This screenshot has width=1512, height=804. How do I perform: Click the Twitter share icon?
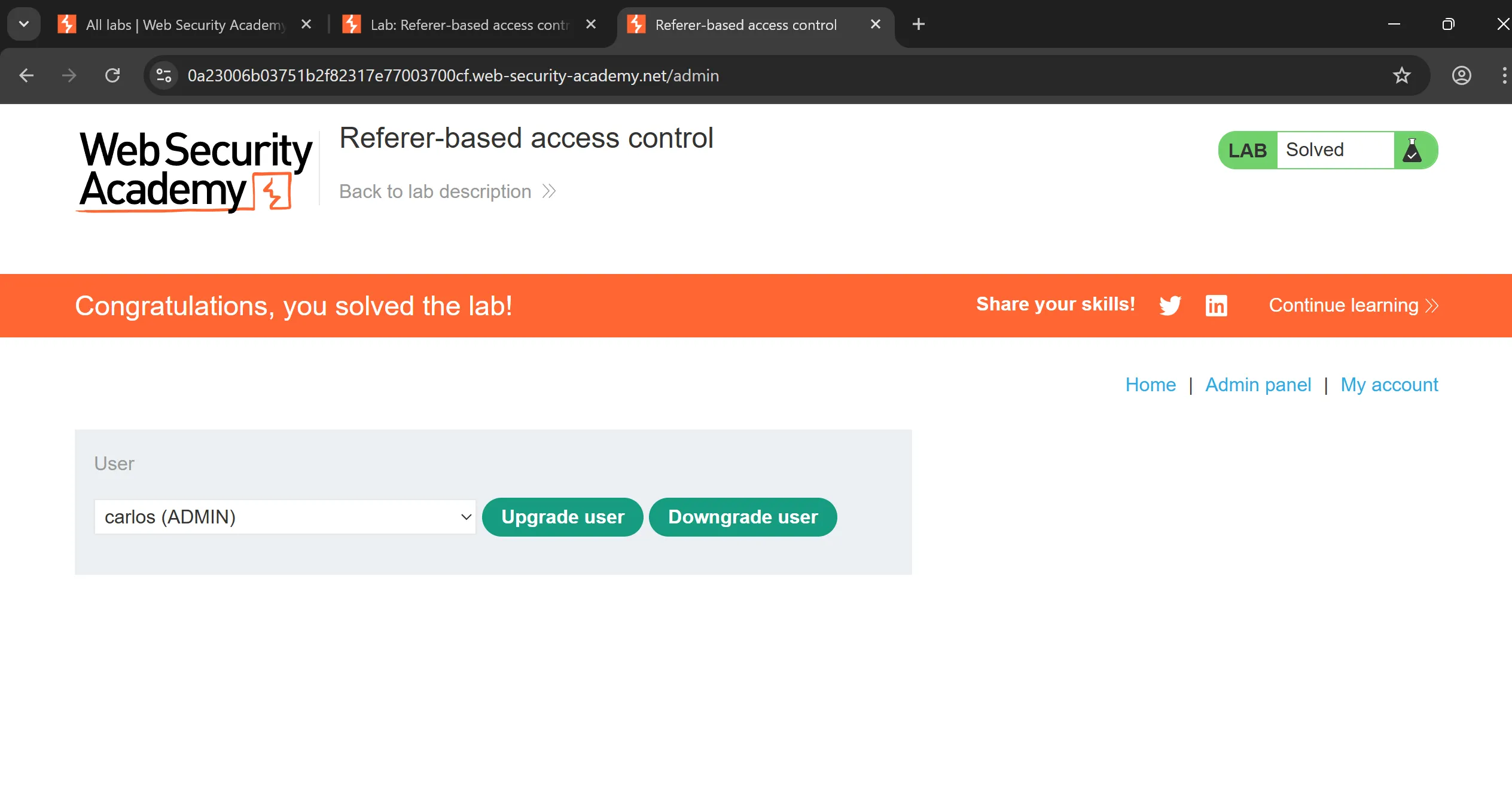[x=1170, y=305]
